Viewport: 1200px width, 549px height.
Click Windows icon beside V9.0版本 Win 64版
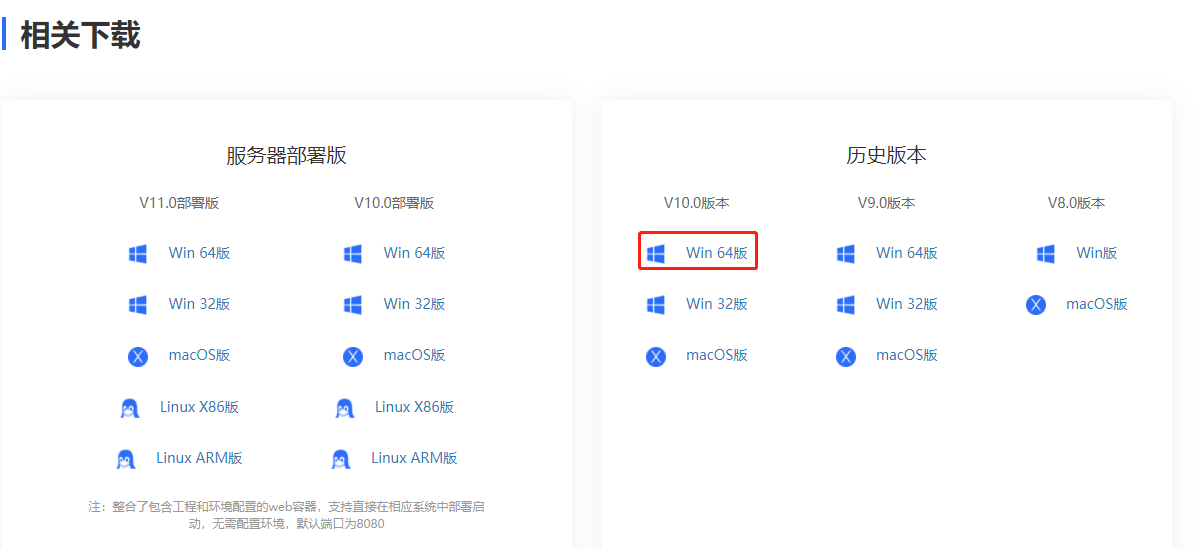point(846,254)
